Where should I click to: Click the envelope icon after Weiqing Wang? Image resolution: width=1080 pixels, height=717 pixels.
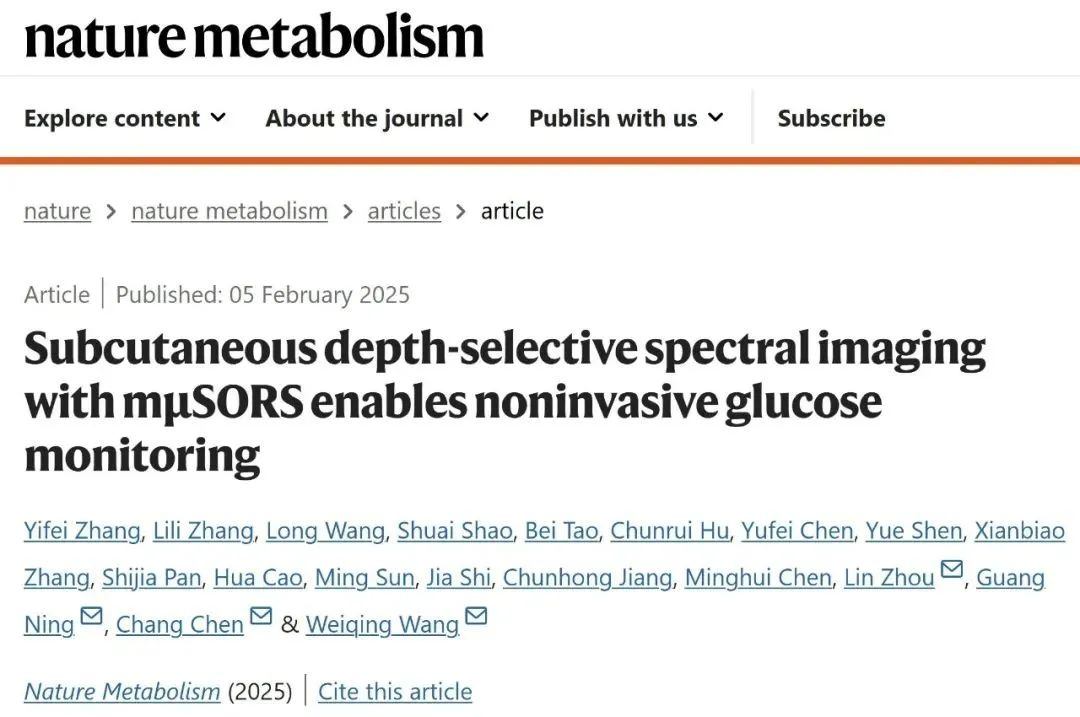[x=476, y=617]
